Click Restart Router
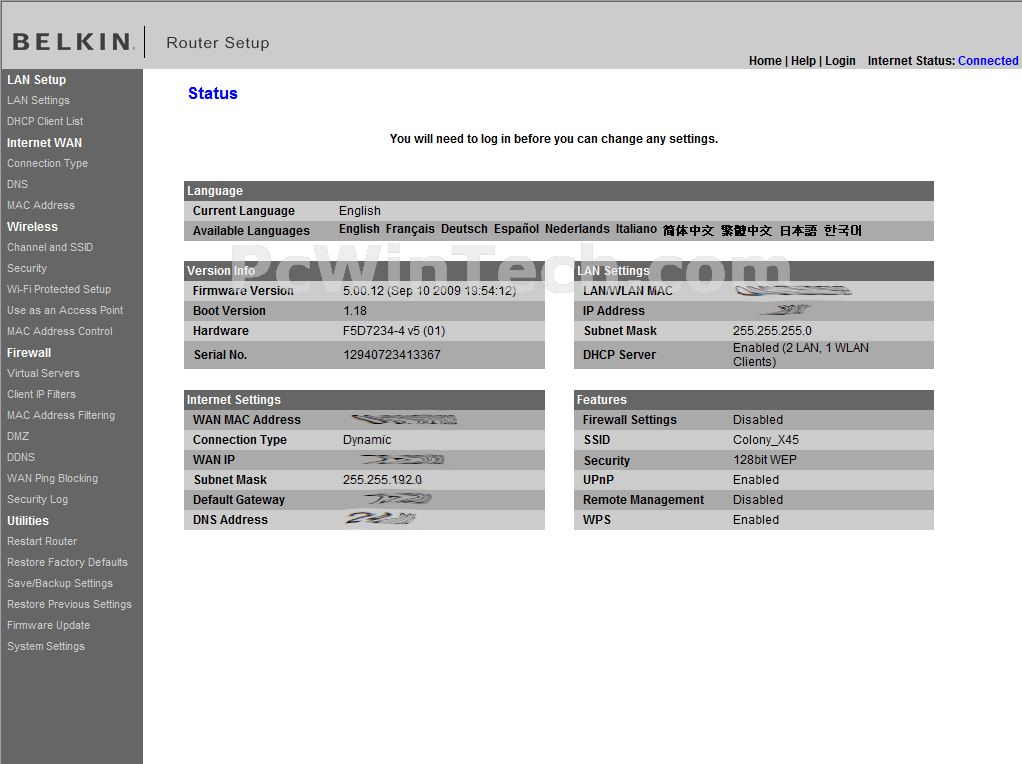1022x764 pixels. coord(42,542)
